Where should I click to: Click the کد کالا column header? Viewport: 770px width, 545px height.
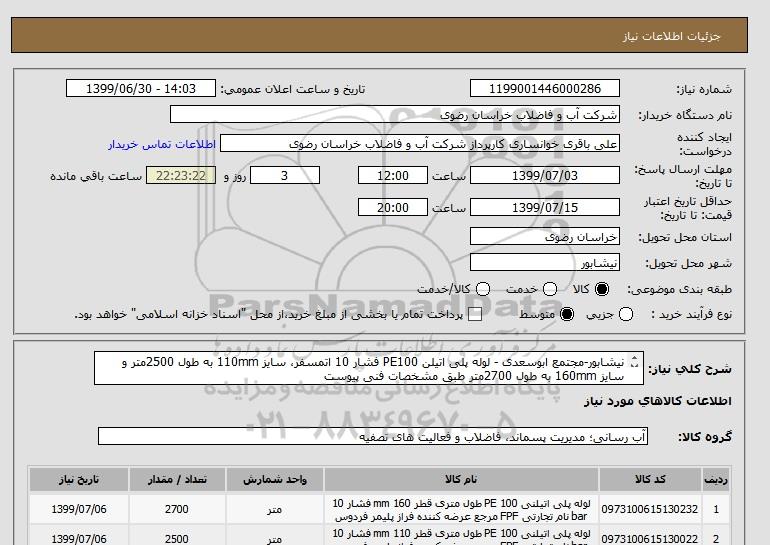650,480
